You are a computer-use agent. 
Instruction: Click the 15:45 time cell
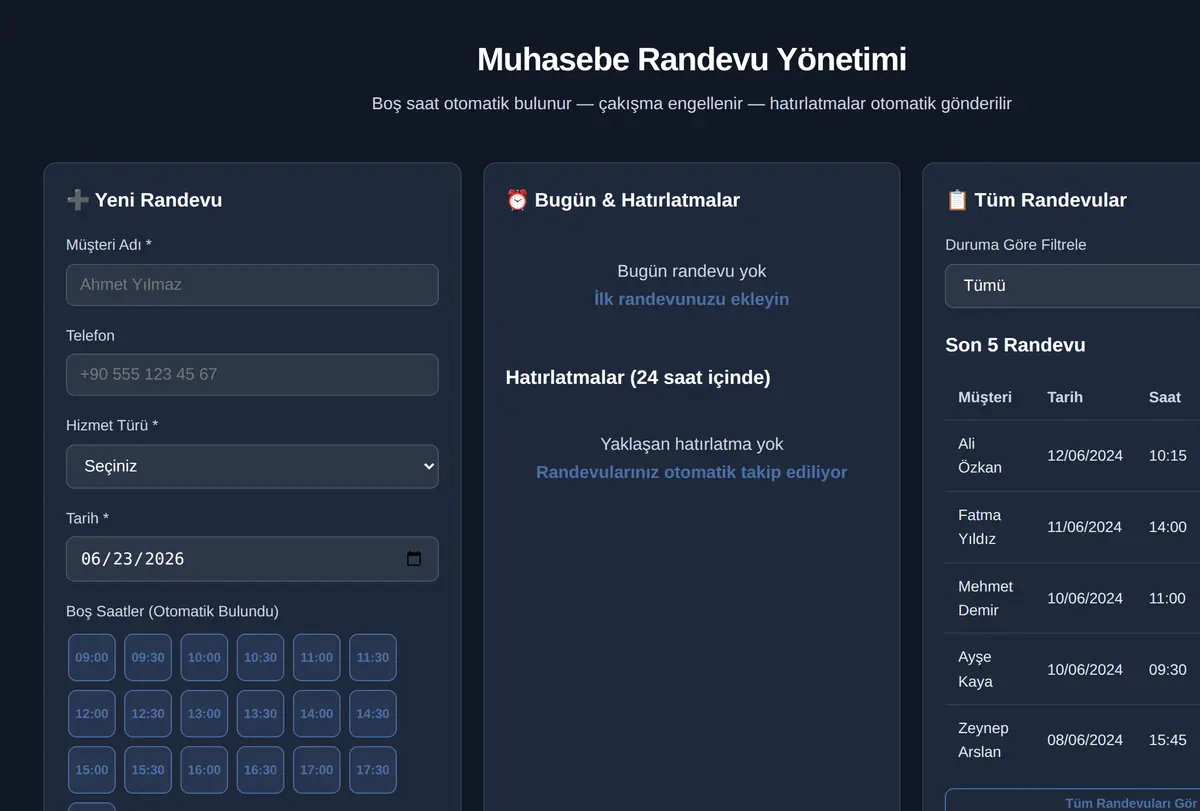1168,740
